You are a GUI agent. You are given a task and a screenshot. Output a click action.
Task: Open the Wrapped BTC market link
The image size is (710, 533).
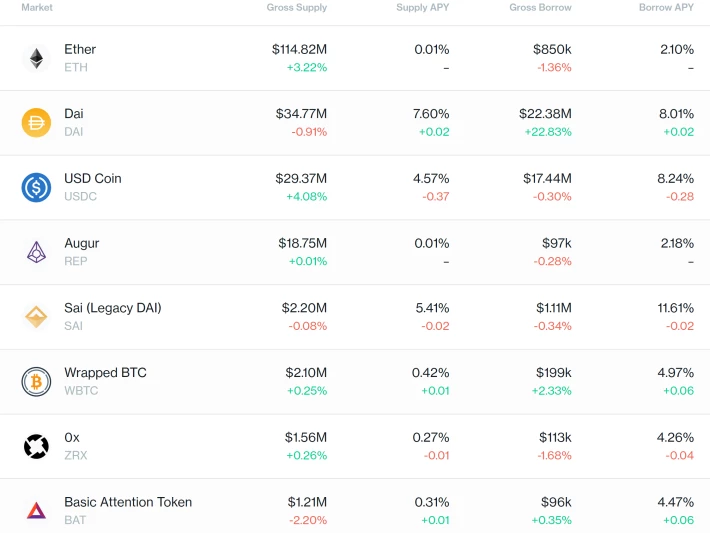pyautogui.click(x=106, y=373)
